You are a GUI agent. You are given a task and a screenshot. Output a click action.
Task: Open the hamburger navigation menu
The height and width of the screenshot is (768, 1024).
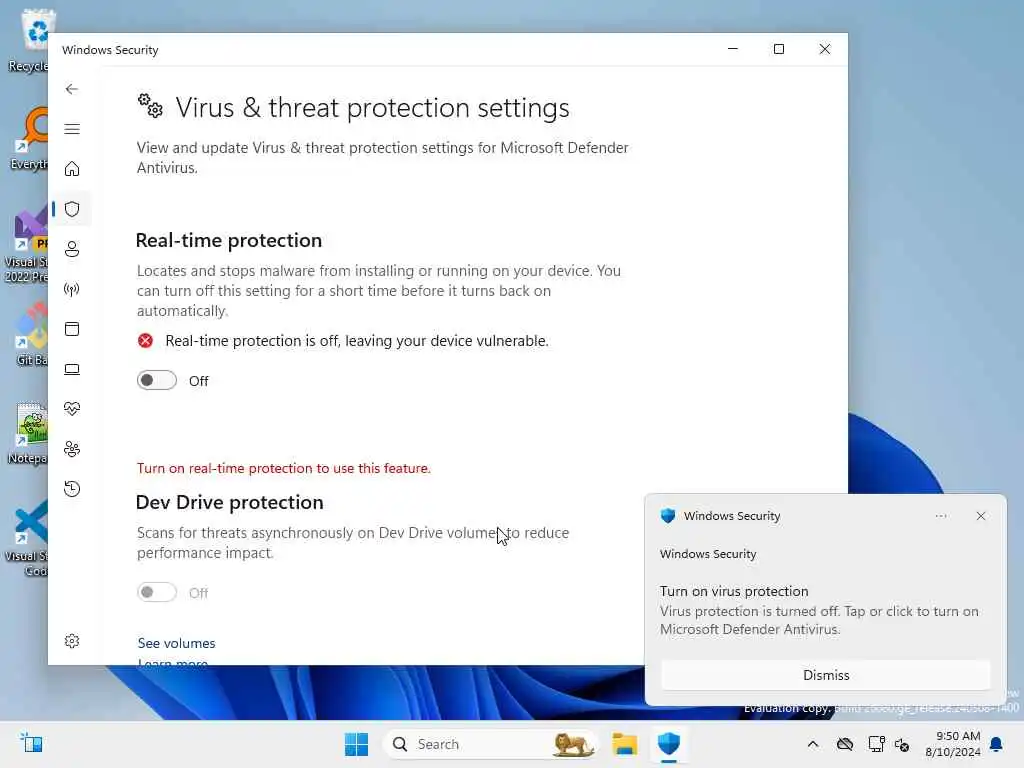[72, 129]
